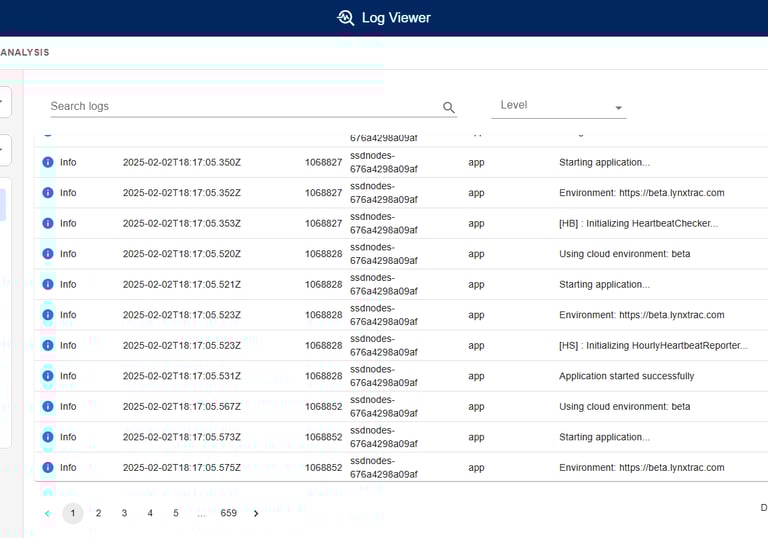This screenshot has height=538, width=768.
Task: Open the ANALYSIS tab
Action: point(24,52)
